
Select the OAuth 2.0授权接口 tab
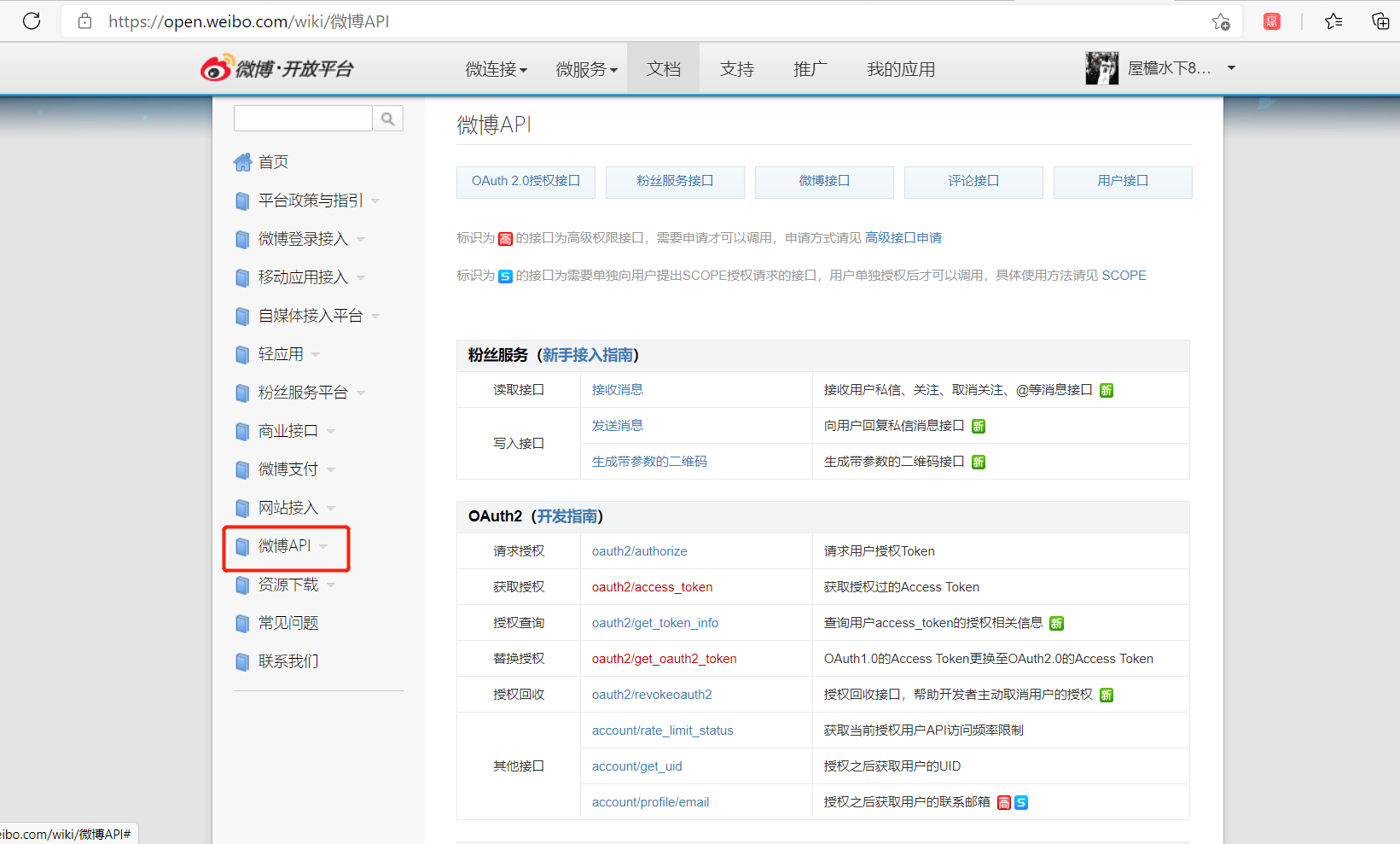(526, 182)
